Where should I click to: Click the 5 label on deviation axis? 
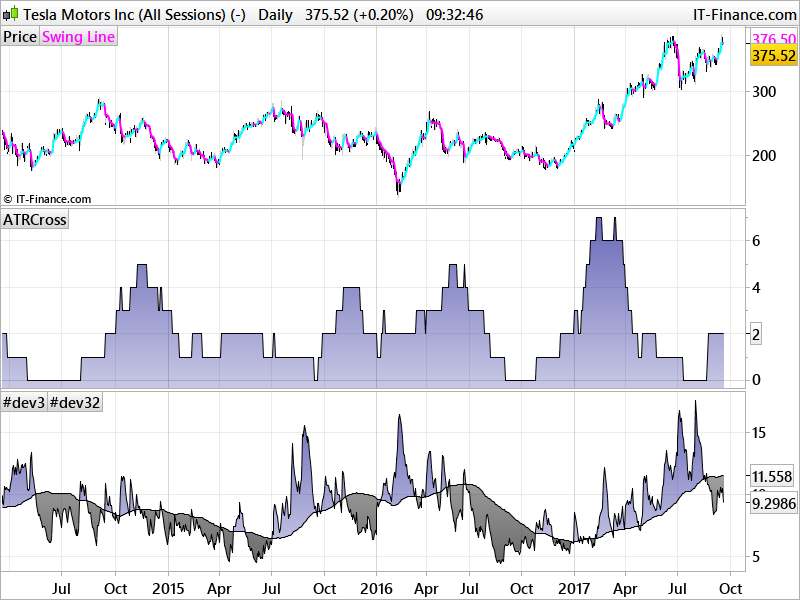pos(756,557)
